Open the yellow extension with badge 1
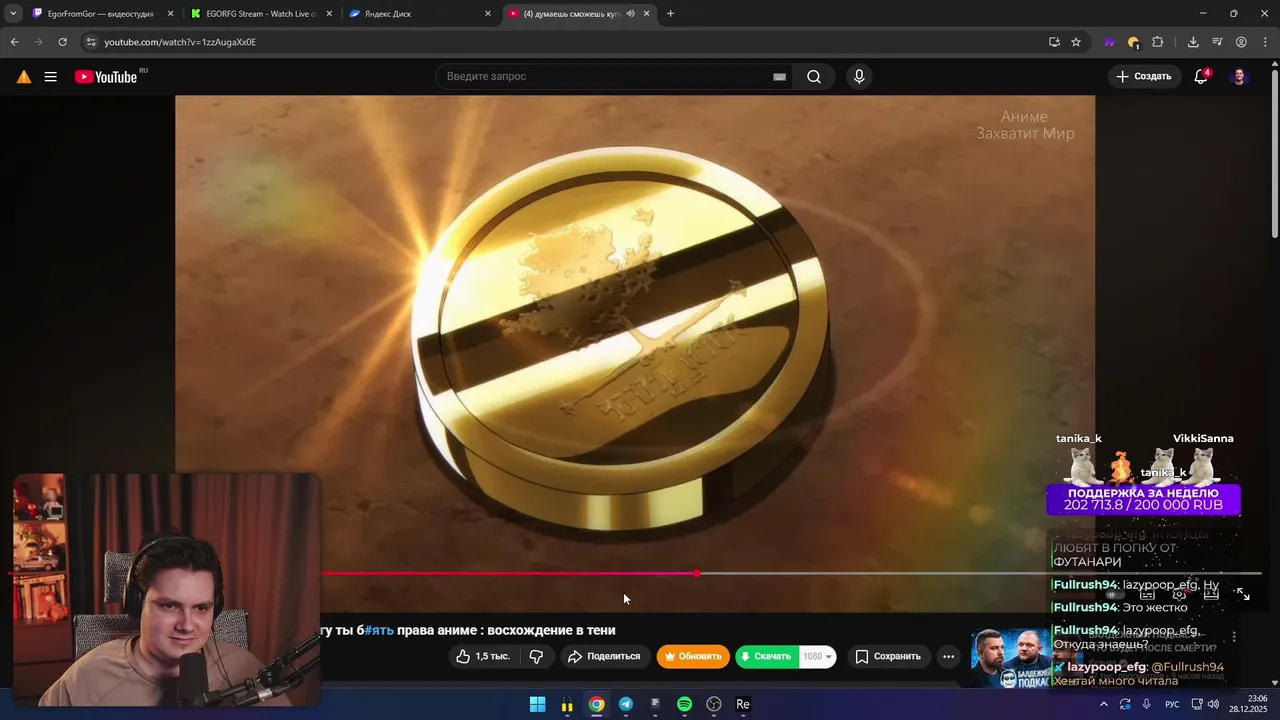Screen dimensions: 1280x720 coord(1133,42)
